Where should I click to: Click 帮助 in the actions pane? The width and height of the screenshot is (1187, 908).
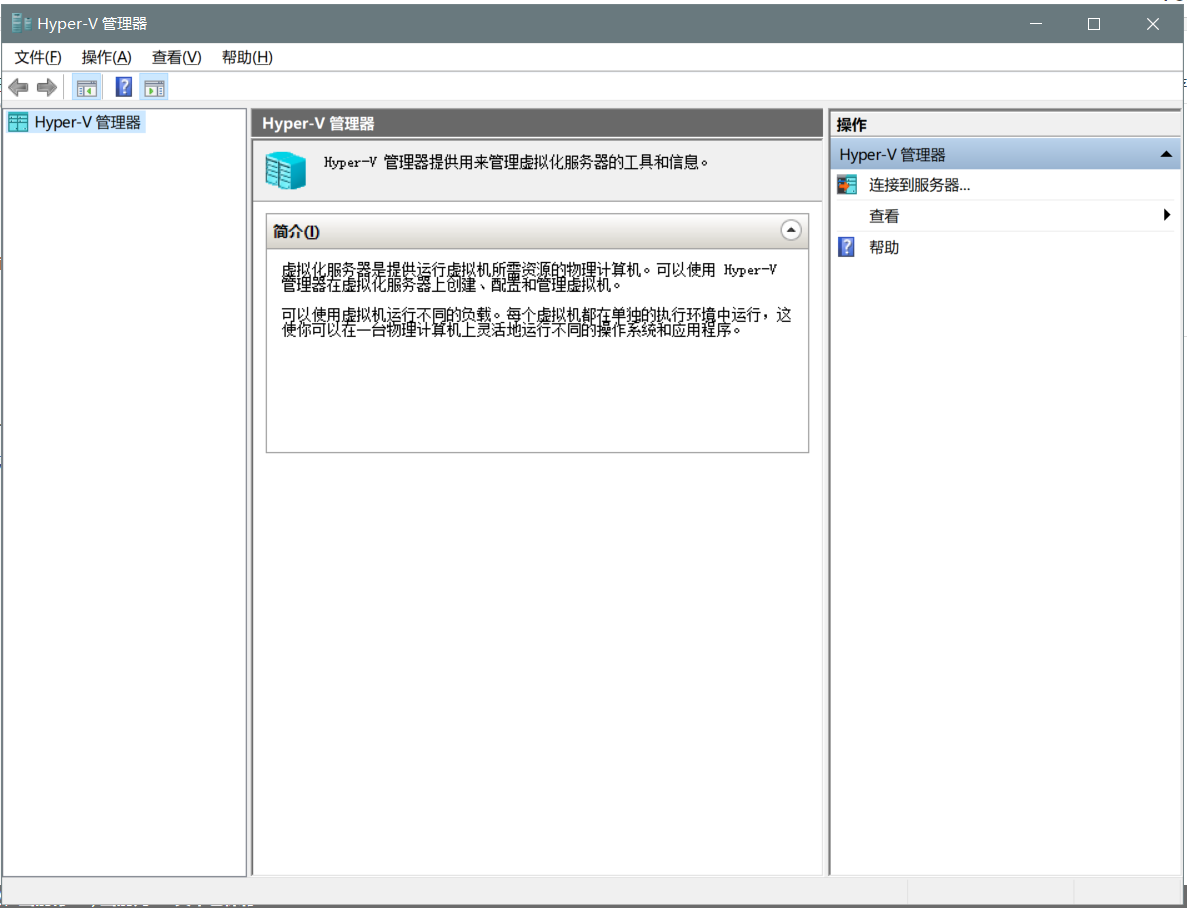click(x=883, y=248)
